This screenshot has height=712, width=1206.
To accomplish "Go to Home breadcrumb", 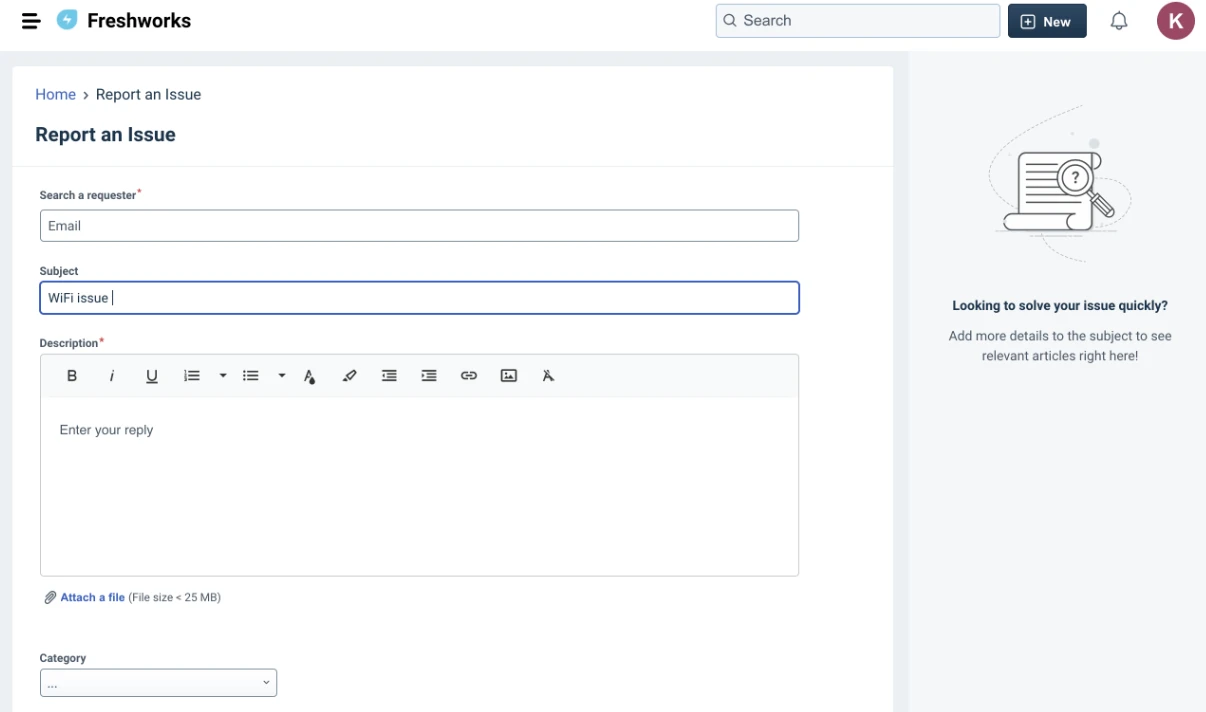I will coord(56,95).
